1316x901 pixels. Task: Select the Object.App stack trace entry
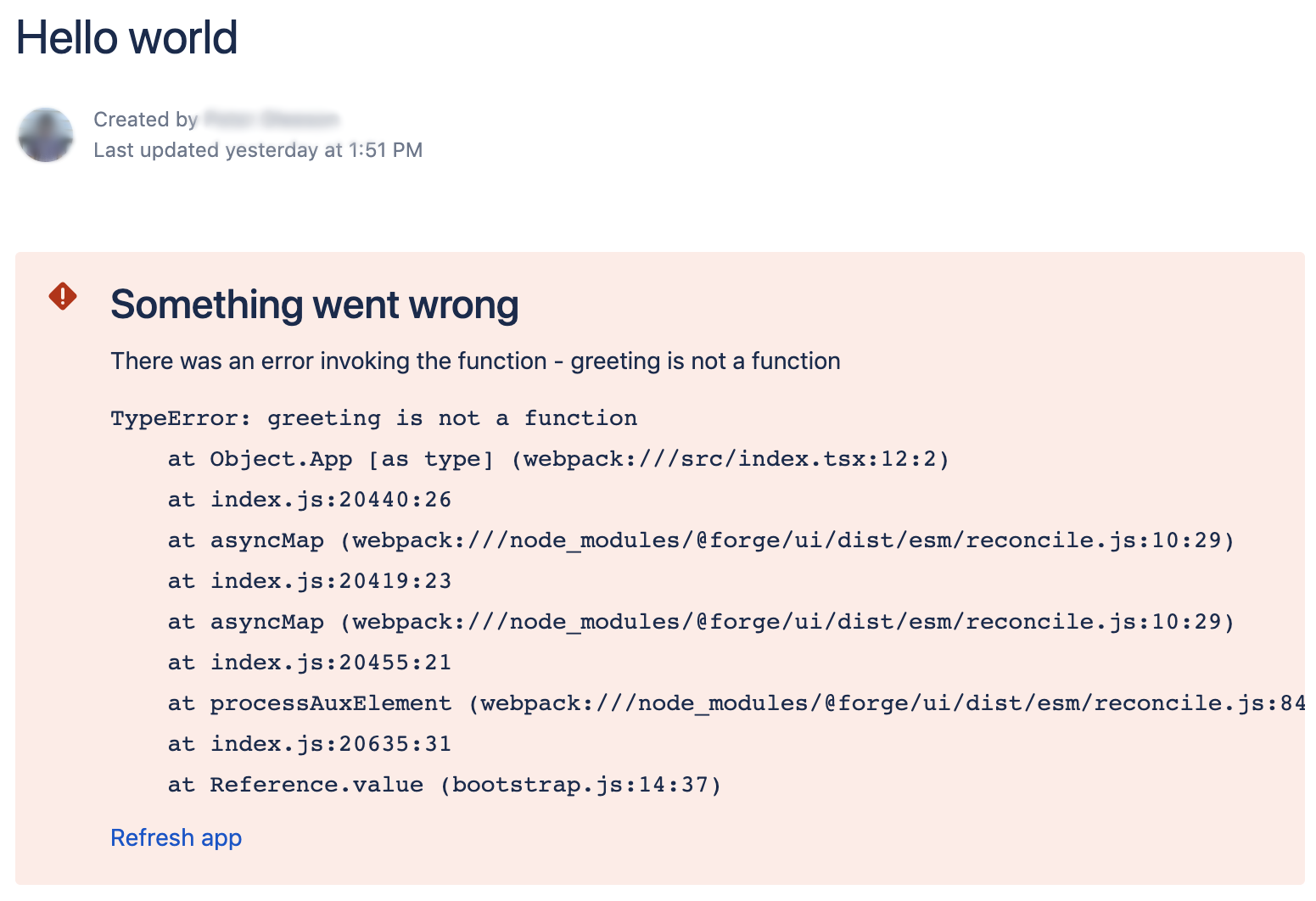280,458
